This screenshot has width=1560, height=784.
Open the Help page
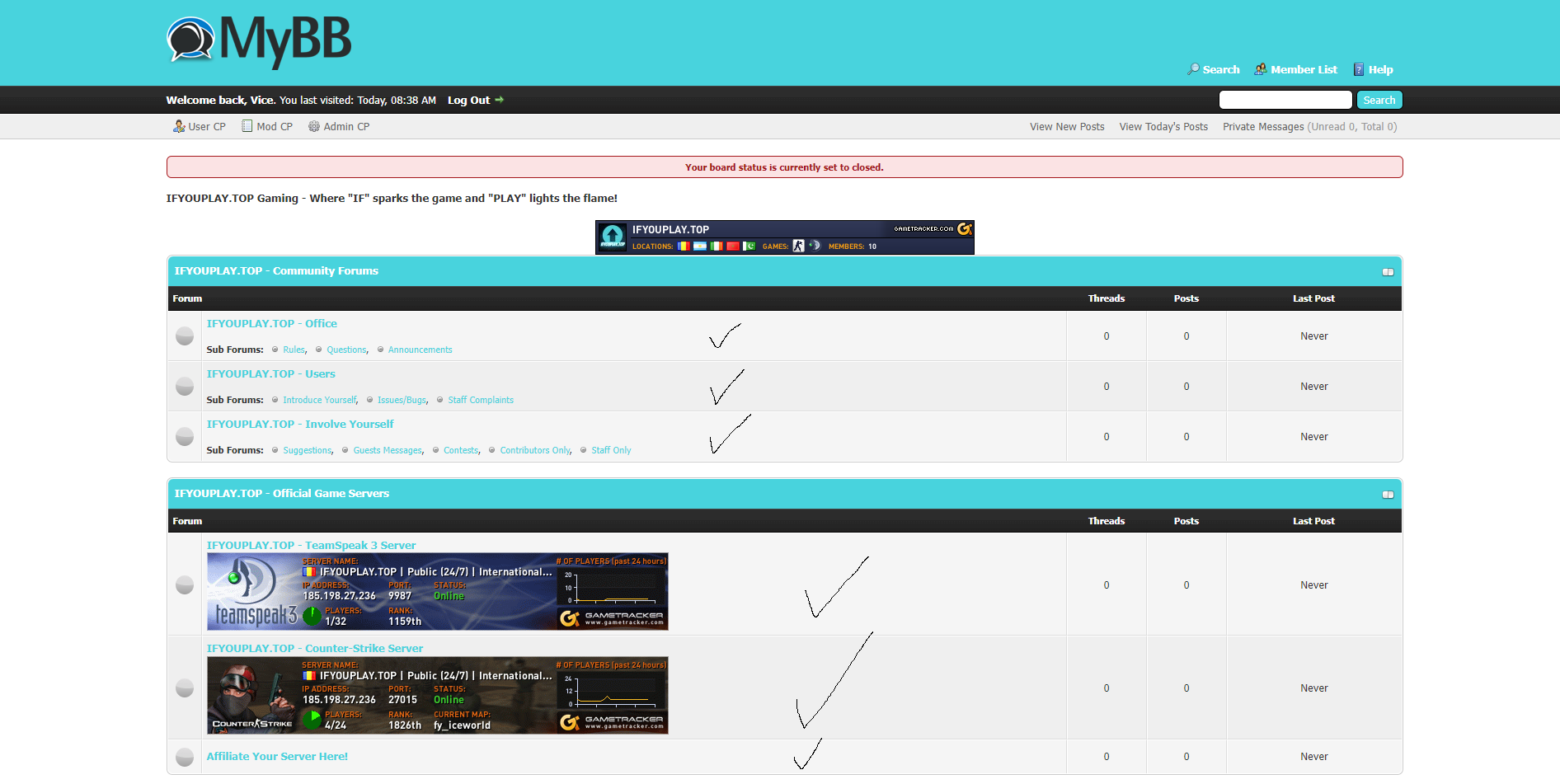[1381, 70]
